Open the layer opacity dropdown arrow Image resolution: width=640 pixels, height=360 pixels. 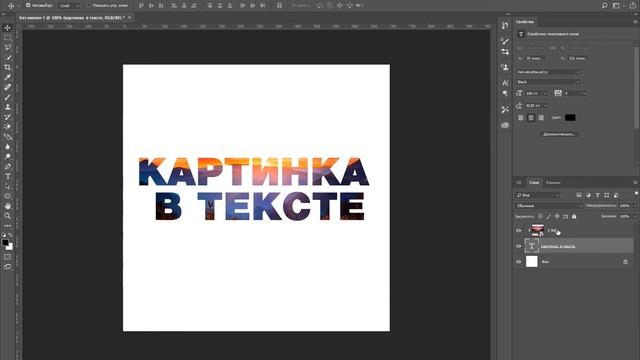(x=634, y=206)
